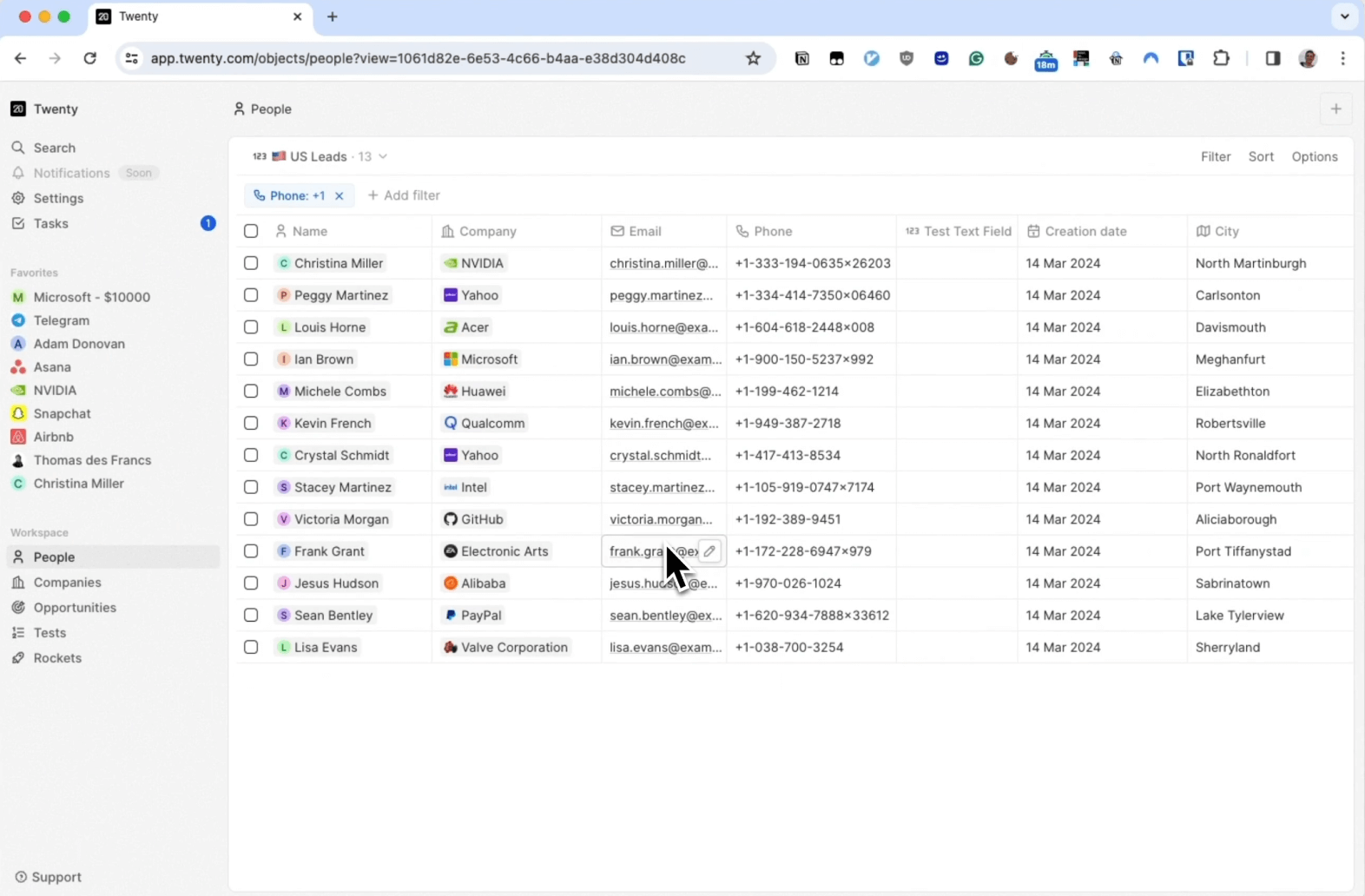Click the GitHub logo in Victoria Morgan row
Viewport: 1365px width, 896px height.
pos(451,519)
